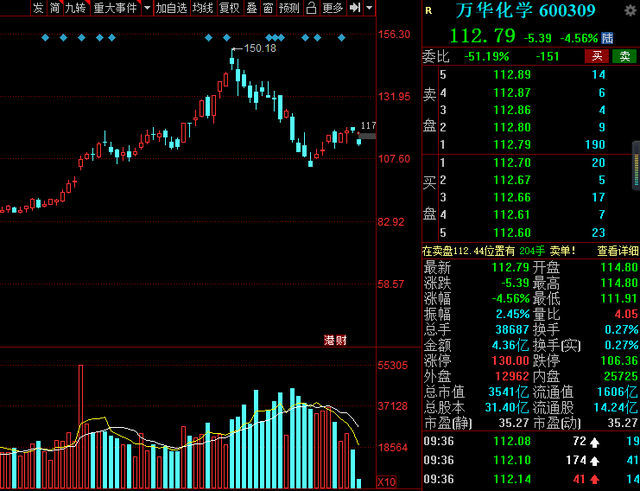Screen dimensions: 640x491
Task: Click the 开盘 value 114.80
Action: (x=619, y=268)
